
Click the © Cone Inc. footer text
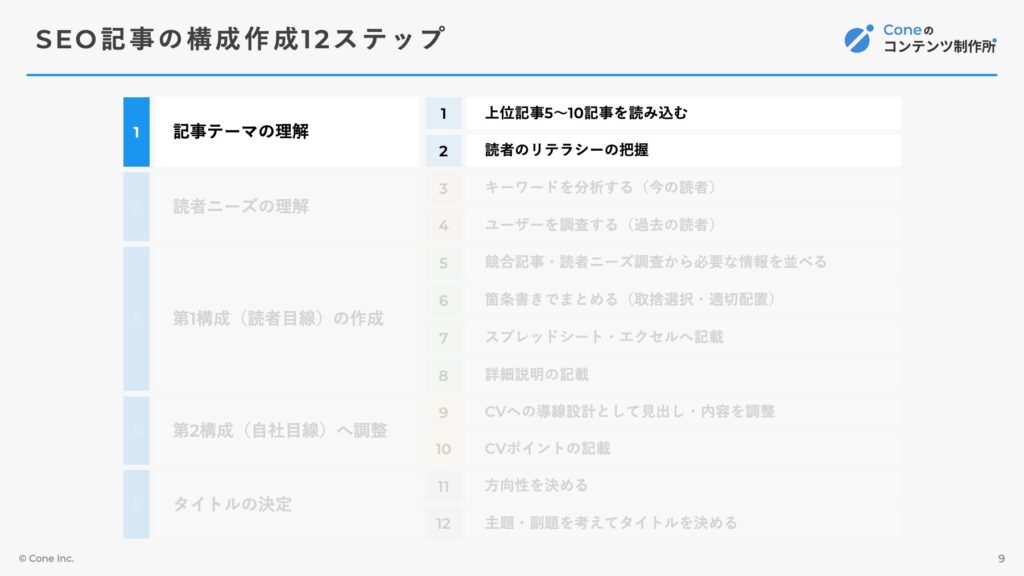click(46, 558)
